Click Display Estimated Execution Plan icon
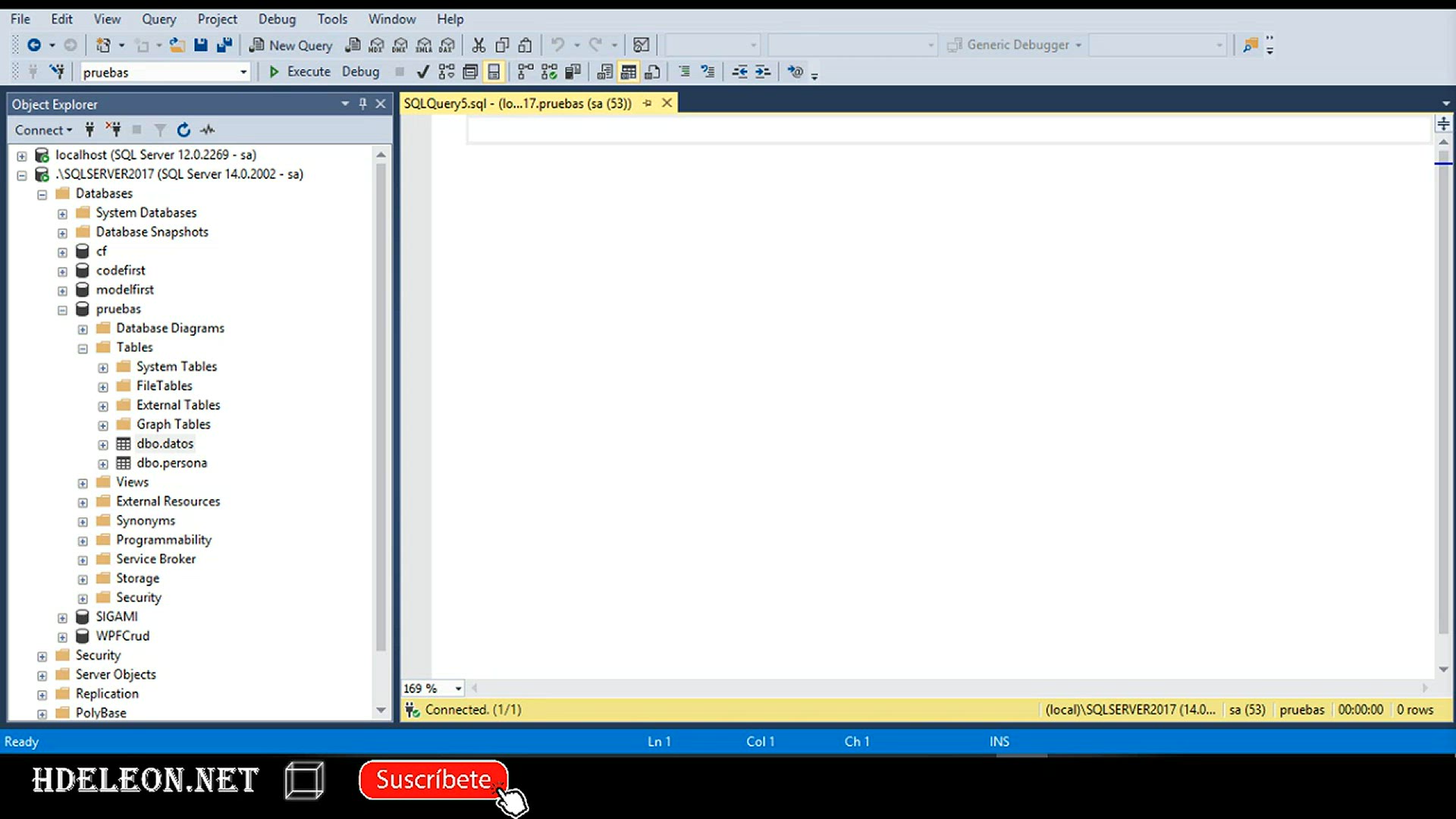1456x819 pixels. [447, 72]
